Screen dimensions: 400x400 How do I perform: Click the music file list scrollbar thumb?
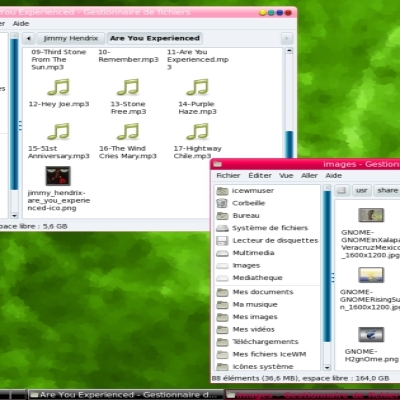click(x=289, y=144)
